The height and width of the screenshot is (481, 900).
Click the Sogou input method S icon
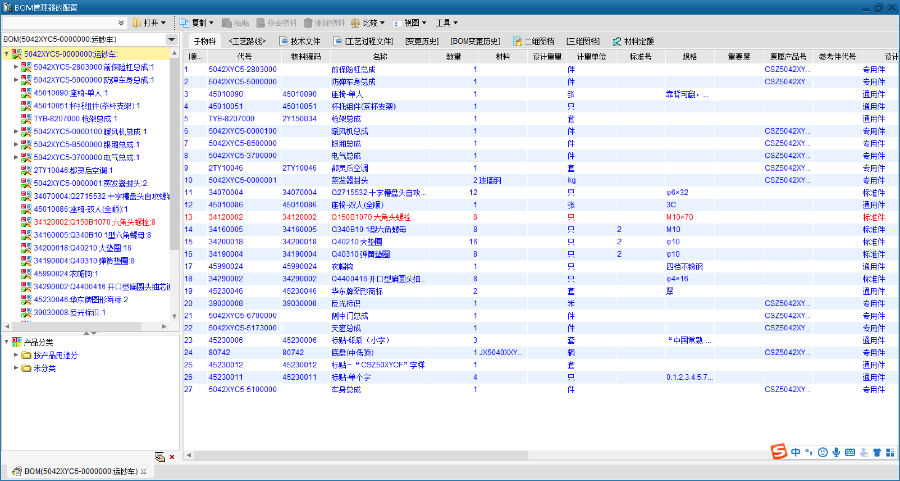click(x=777, y=453)
